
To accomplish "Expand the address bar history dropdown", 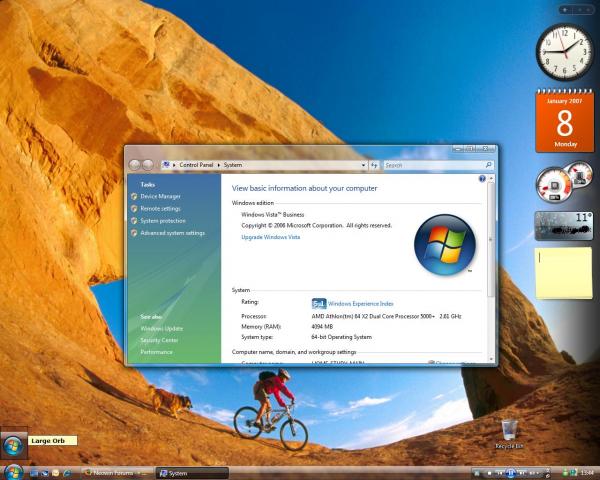I will 363,165.
